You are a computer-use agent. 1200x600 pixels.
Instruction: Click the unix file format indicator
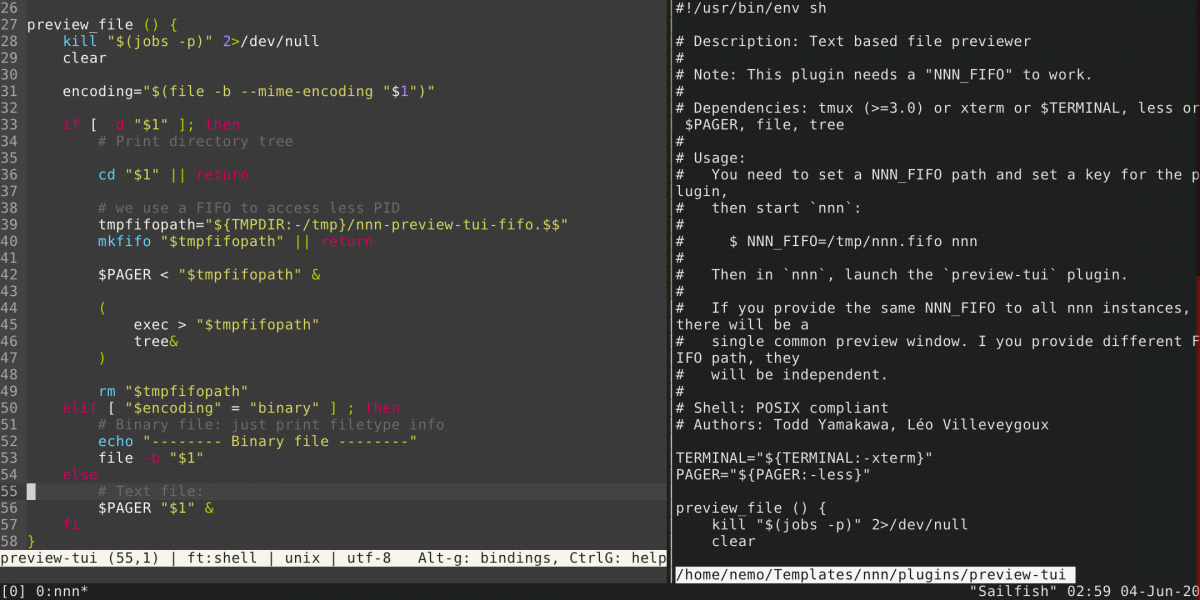297,558
